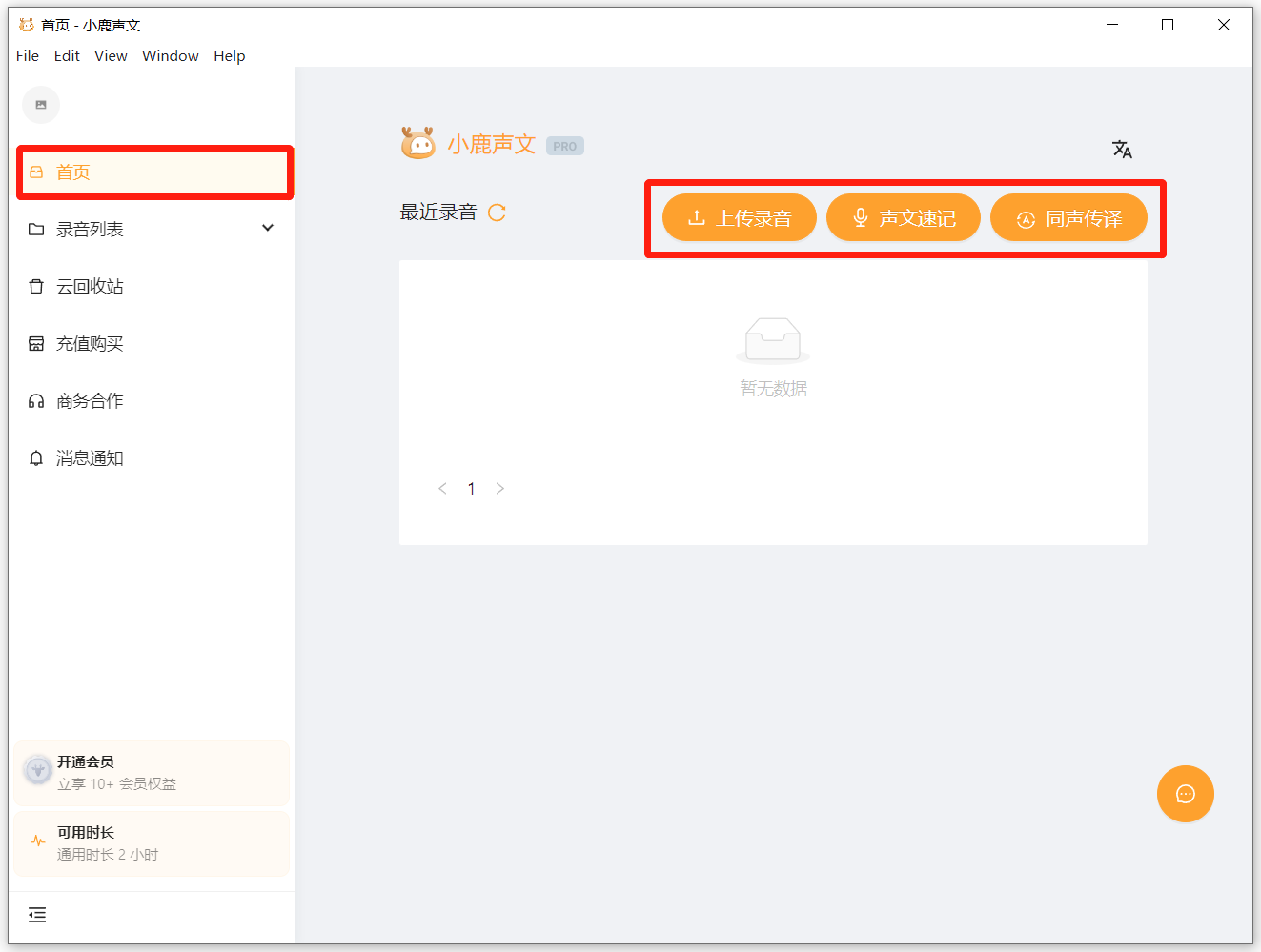This screenshot has width=1261, height=952.
Task: Click the 暂无数据 empty state text
Action: pos(773,389)
